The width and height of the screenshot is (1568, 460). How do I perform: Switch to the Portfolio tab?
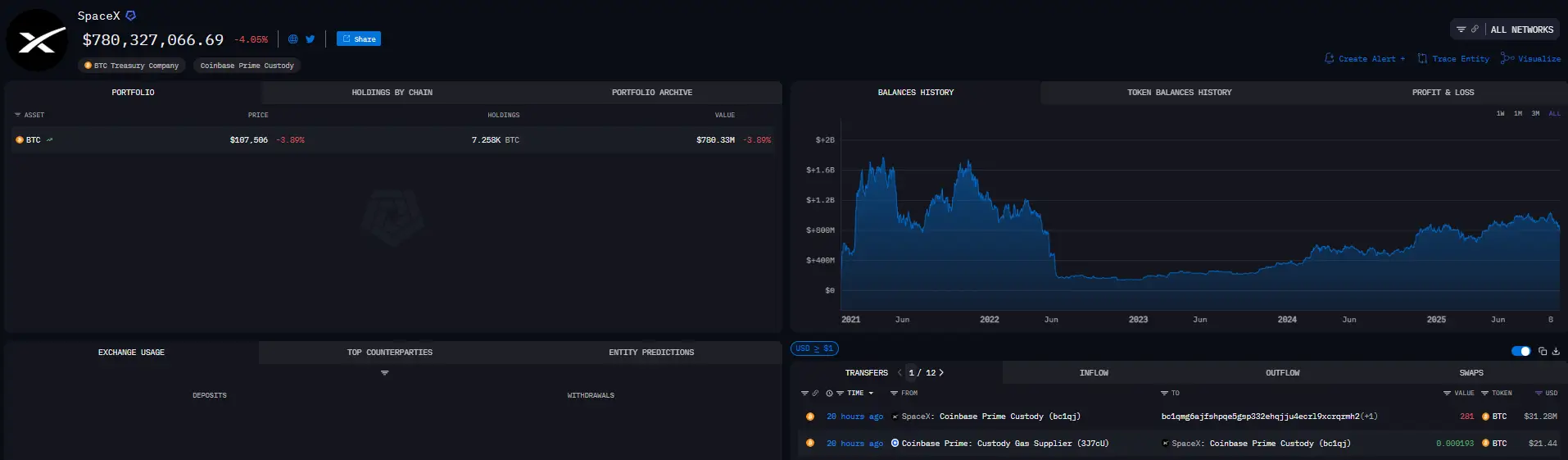[x=134, y=93]
